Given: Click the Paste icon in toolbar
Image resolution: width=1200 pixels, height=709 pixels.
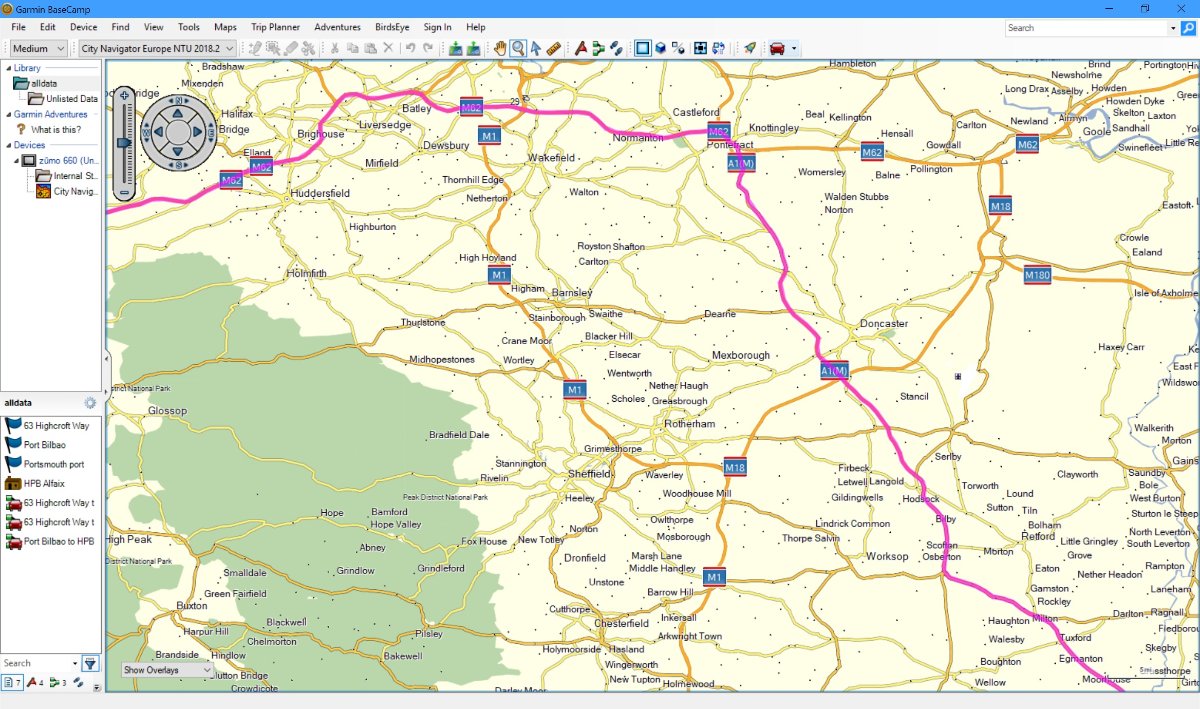Looking at the screenshot, I should click(370, 48).
